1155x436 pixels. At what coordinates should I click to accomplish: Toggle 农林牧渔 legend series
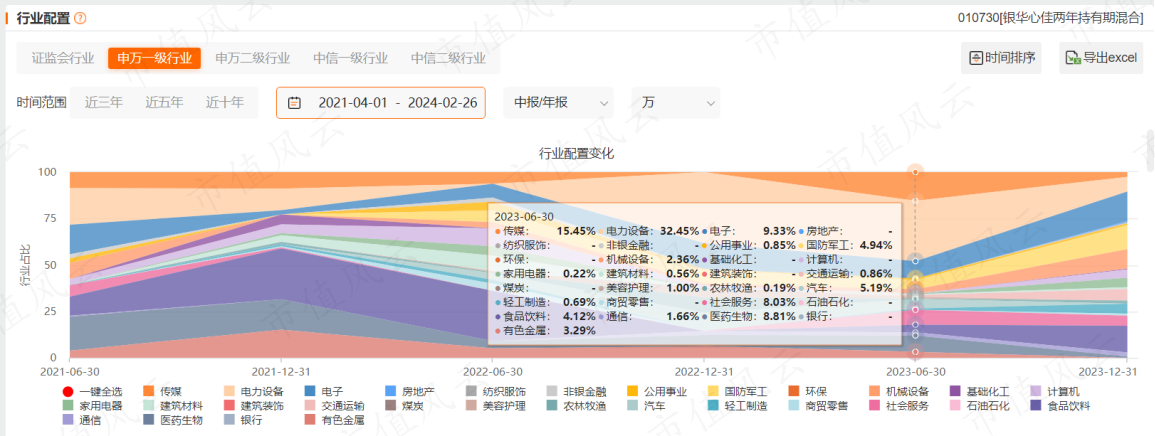pos(577,406)
